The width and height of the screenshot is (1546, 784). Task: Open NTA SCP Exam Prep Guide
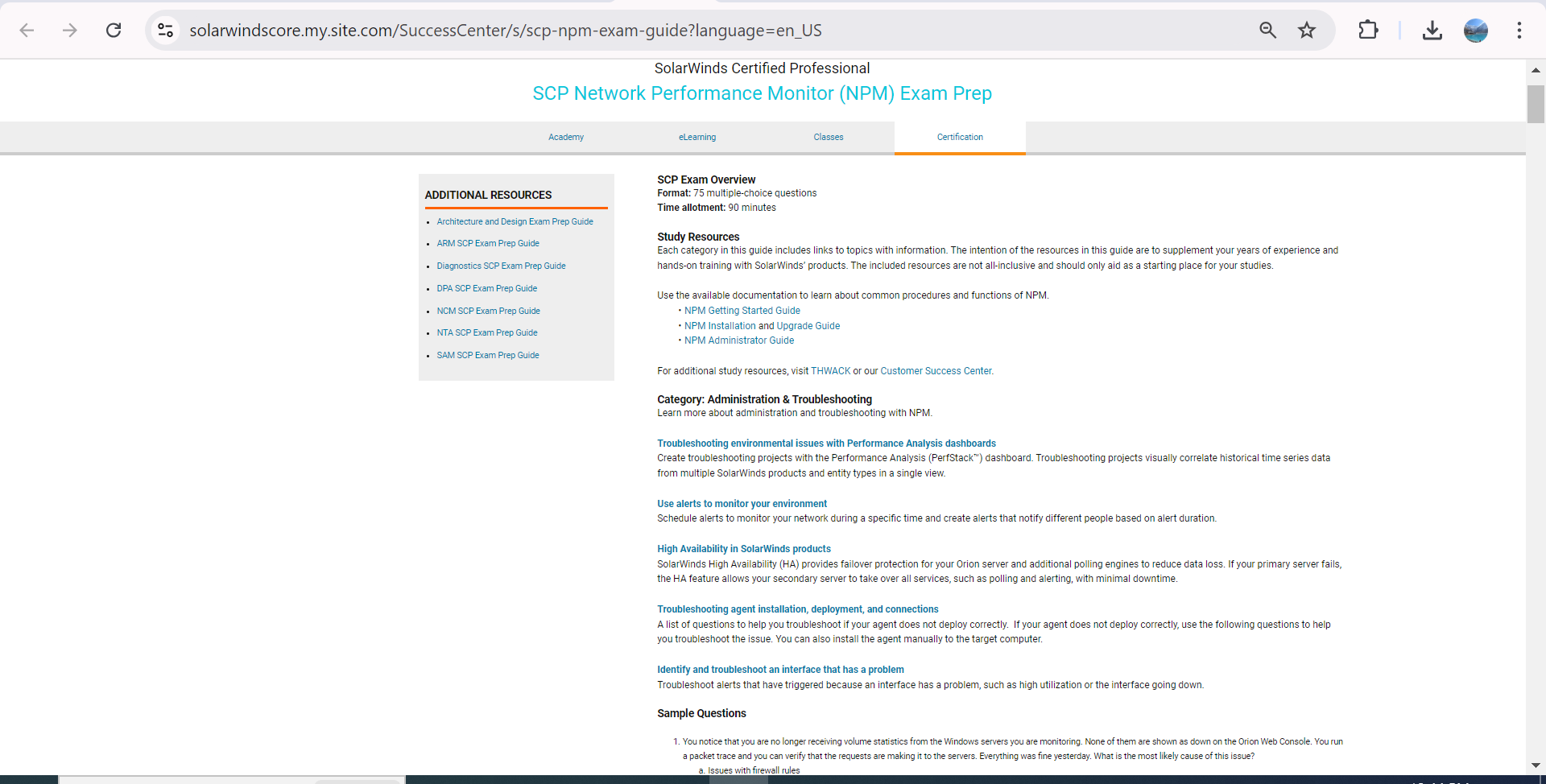coord(487,333)
